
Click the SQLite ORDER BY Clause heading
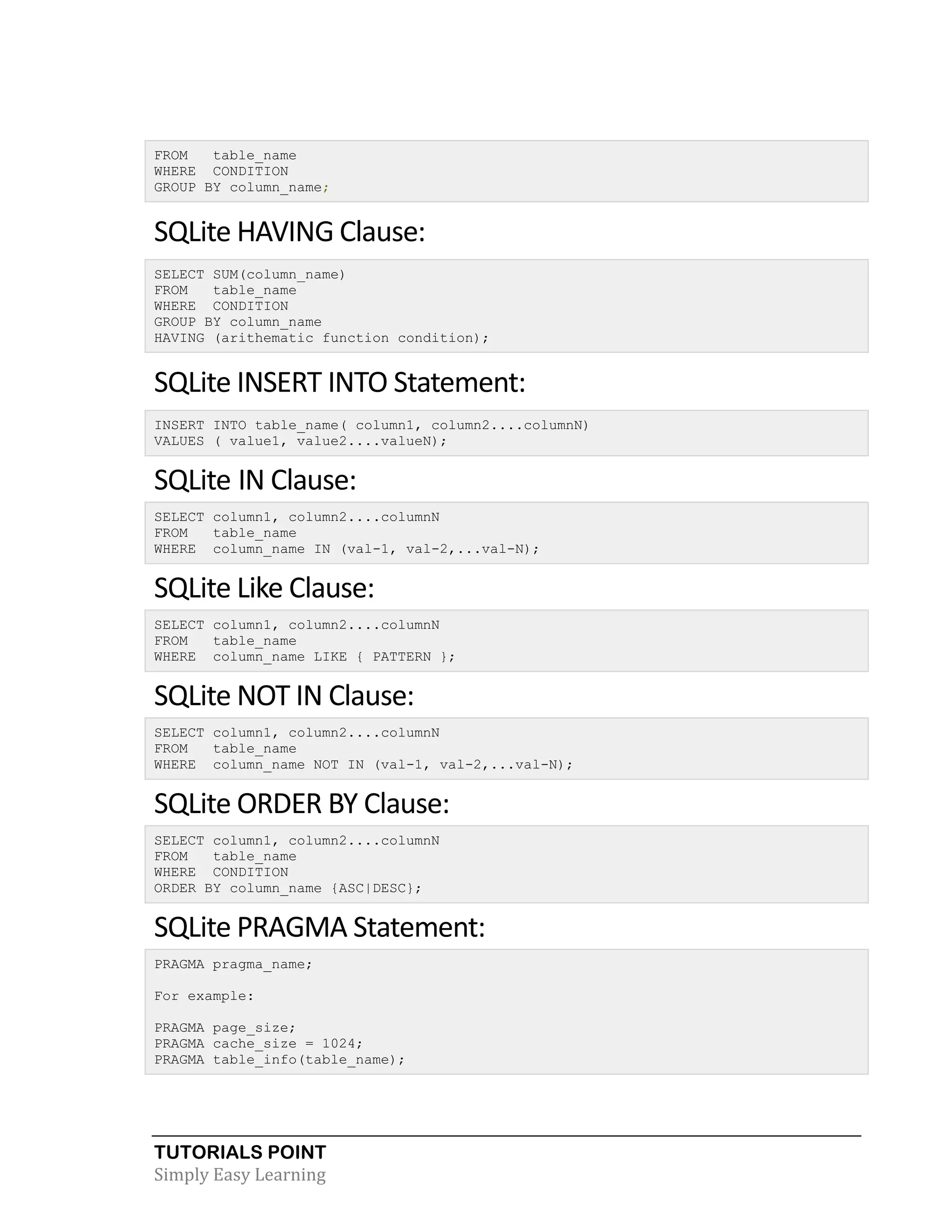tap(301, 803)
